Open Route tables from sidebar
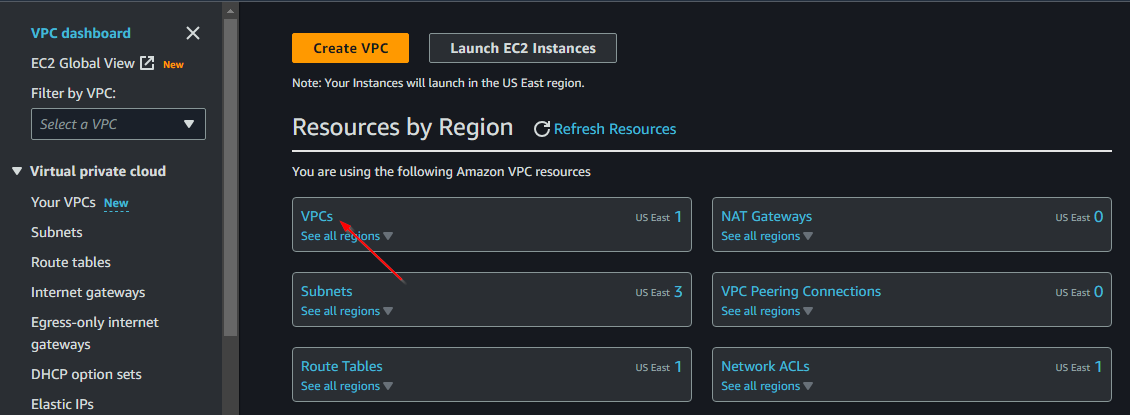The height and width of the screenshot is (415, 1130). [71, 262]
